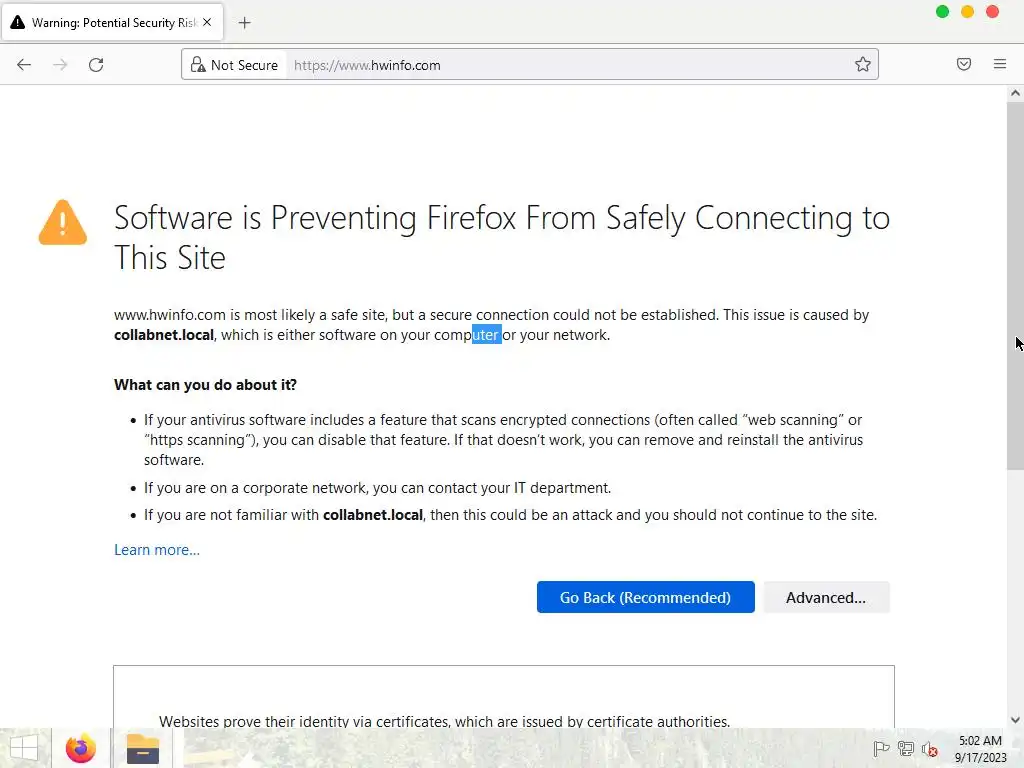Open the Windows Start menu
The image size is (1024, 768).
point(24,748)
